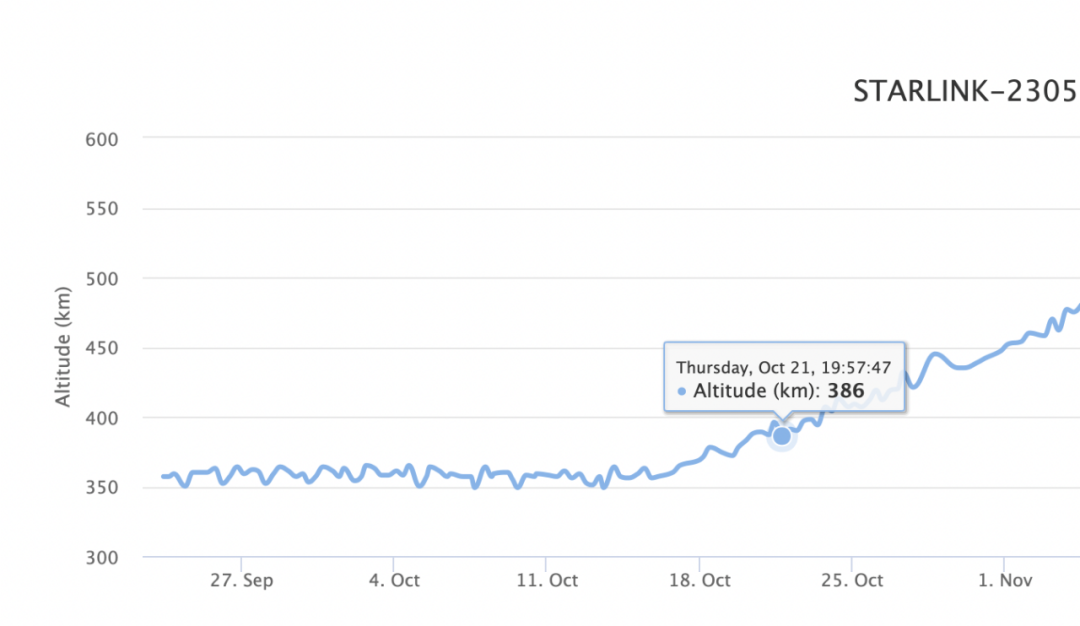Click the STARLINK-2305 chart title
The width and height of the screenshot is (1080, 626).
click(x=966, y=91)
